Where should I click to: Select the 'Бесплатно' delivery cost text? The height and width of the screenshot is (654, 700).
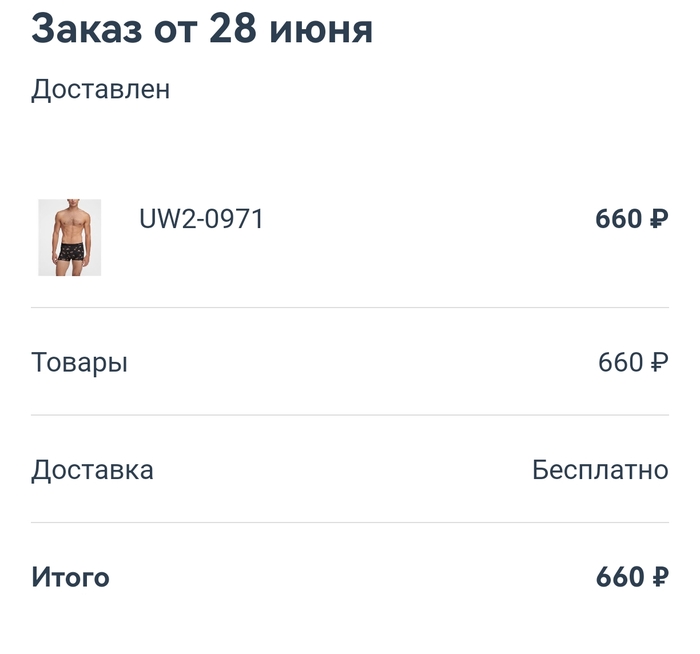tap(600, 470)
